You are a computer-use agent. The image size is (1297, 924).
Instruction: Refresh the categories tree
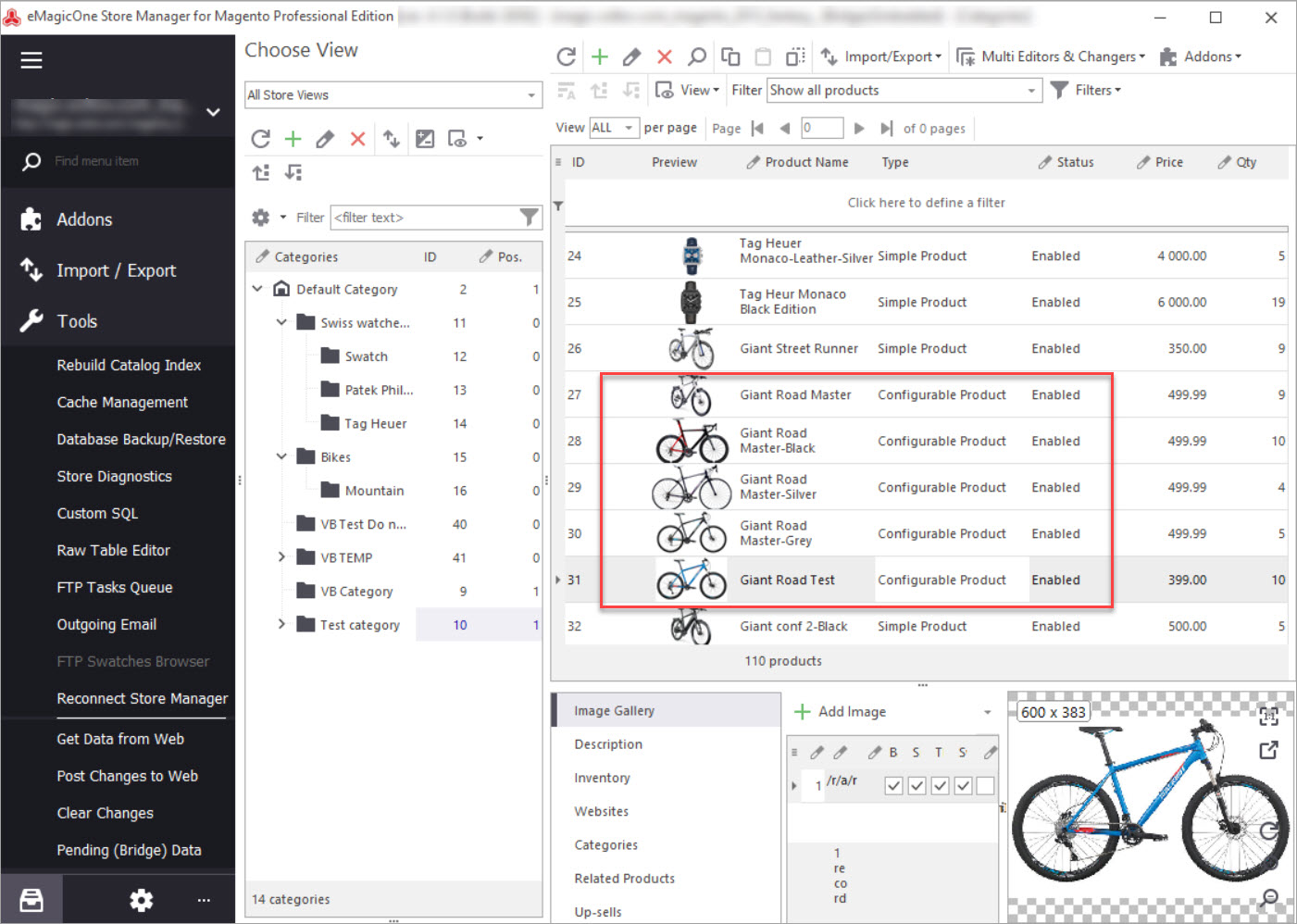260,139
